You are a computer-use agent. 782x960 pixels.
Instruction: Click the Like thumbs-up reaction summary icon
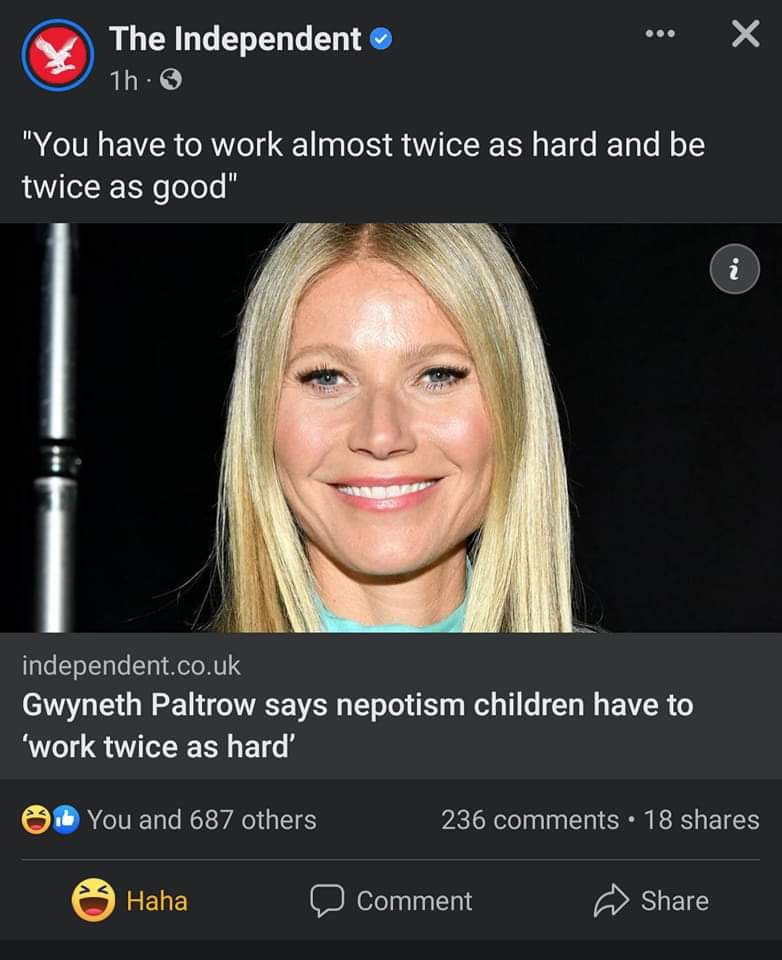pyautogui.click(x=66, y=820)
